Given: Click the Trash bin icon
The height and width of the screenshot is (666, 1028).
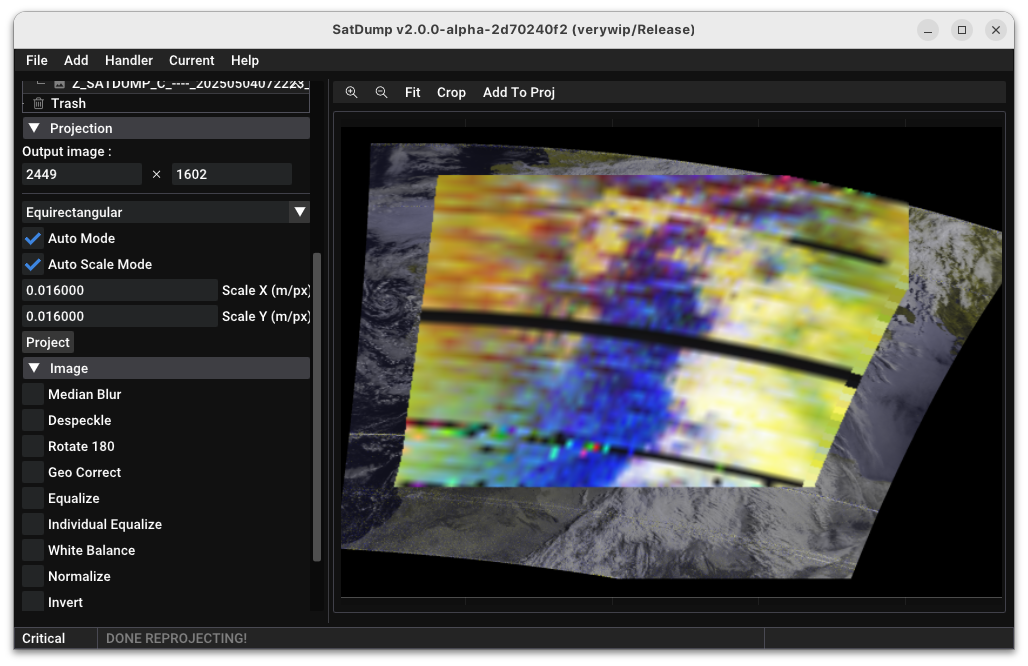Looking at the screenshot, I should click(38, 103).
